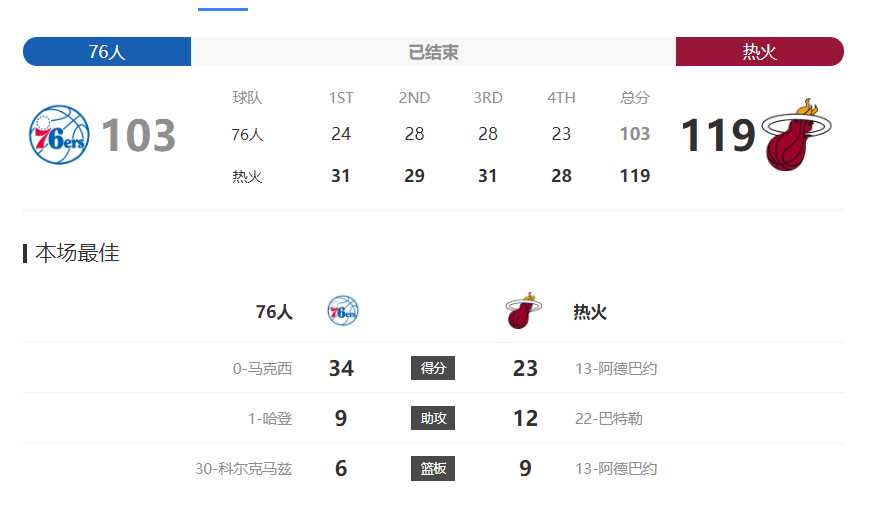Click the large 76ers logo beside score 103
883x509 pixels.
click(x=59, y=135)
